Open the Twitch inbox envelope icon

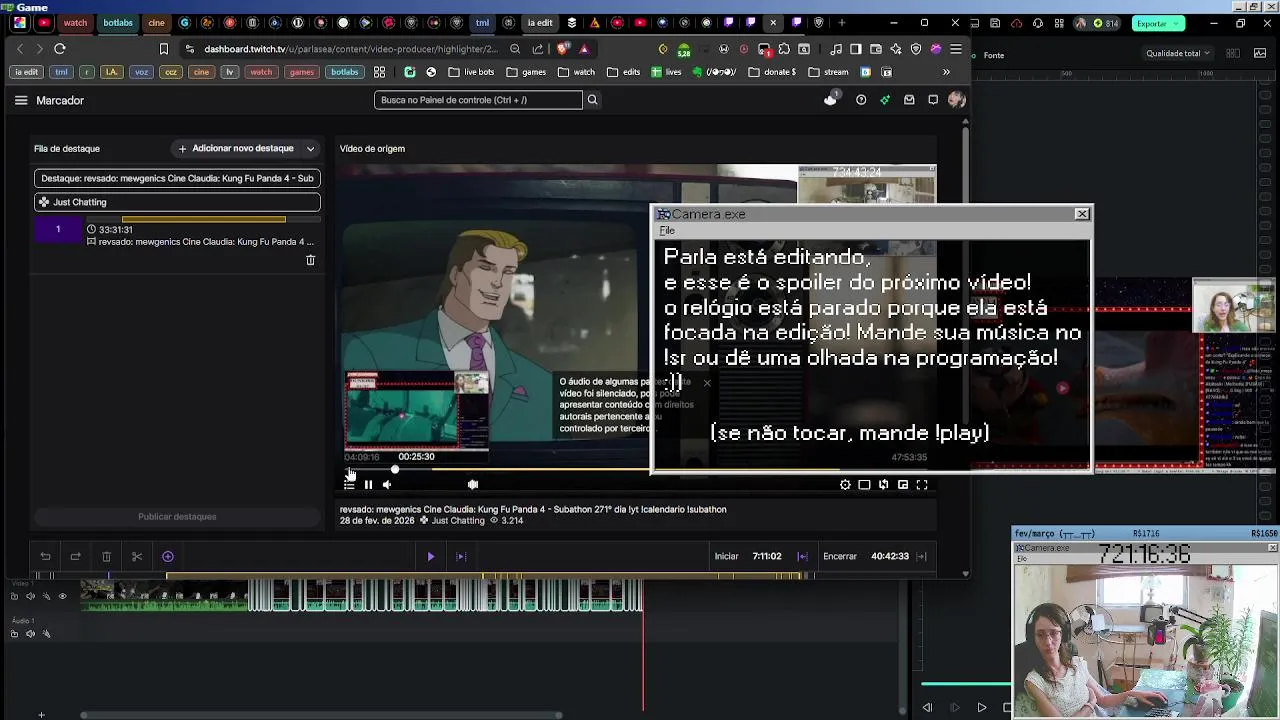click(909, 100)
